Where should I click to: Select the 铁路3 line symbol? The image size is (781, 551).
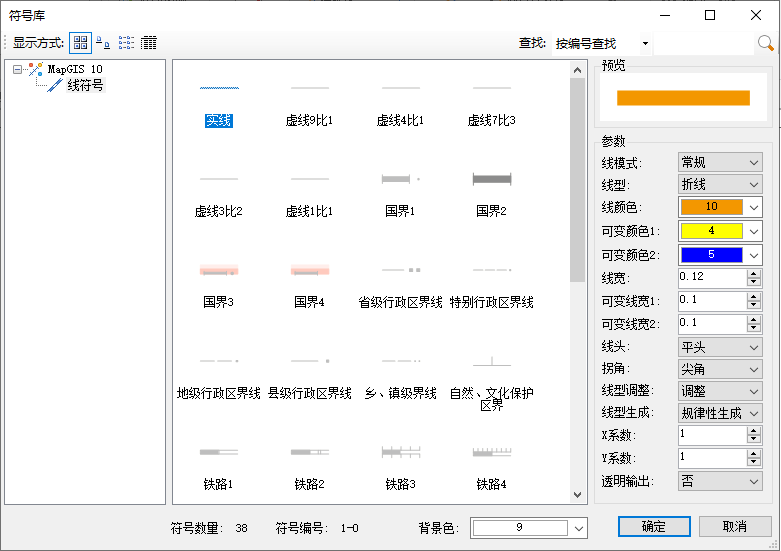[400, 466]
